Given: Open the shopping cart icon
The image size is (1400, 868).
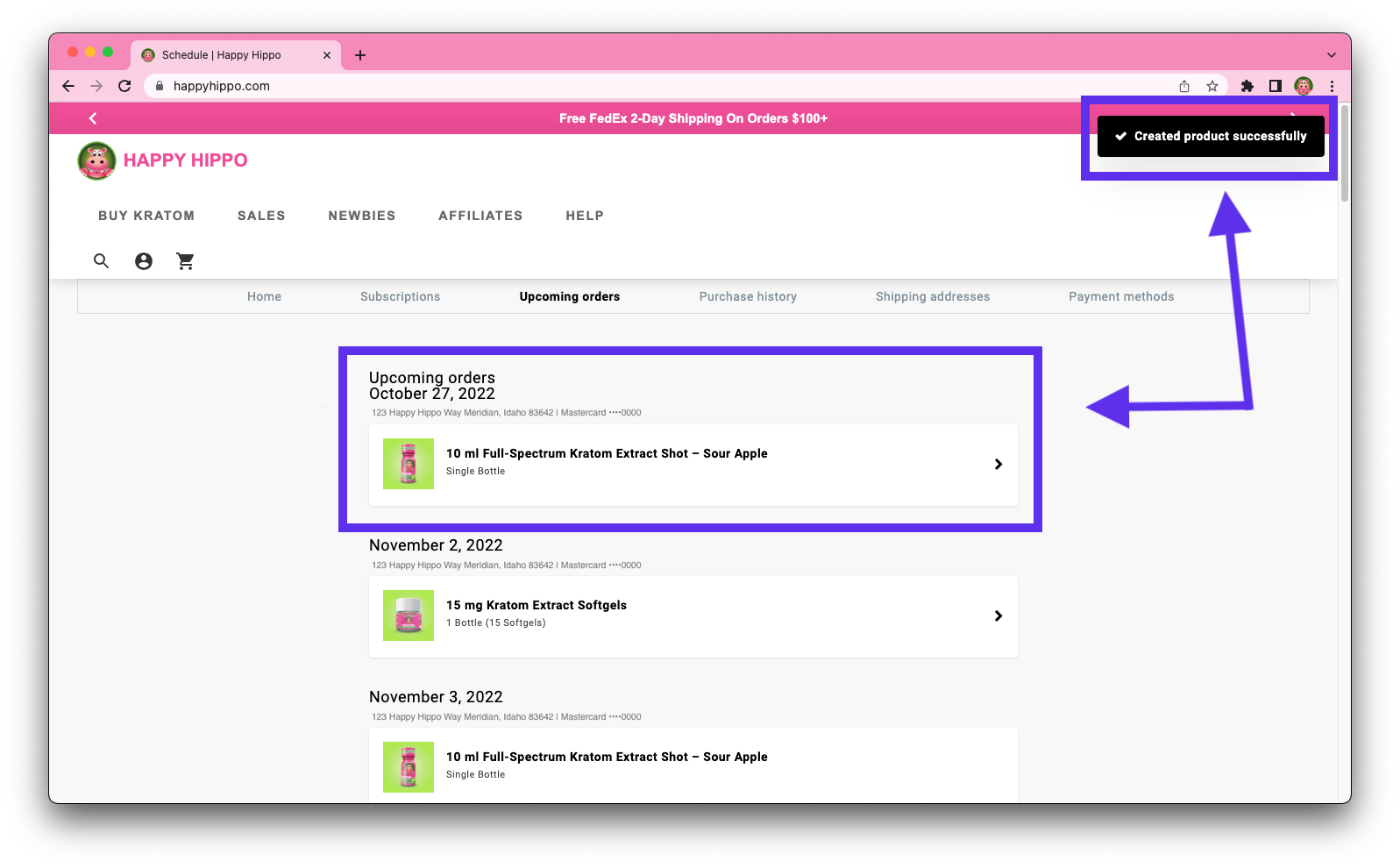Looking at the screenshot, I should pyautogui.click(x=185, y=261).
